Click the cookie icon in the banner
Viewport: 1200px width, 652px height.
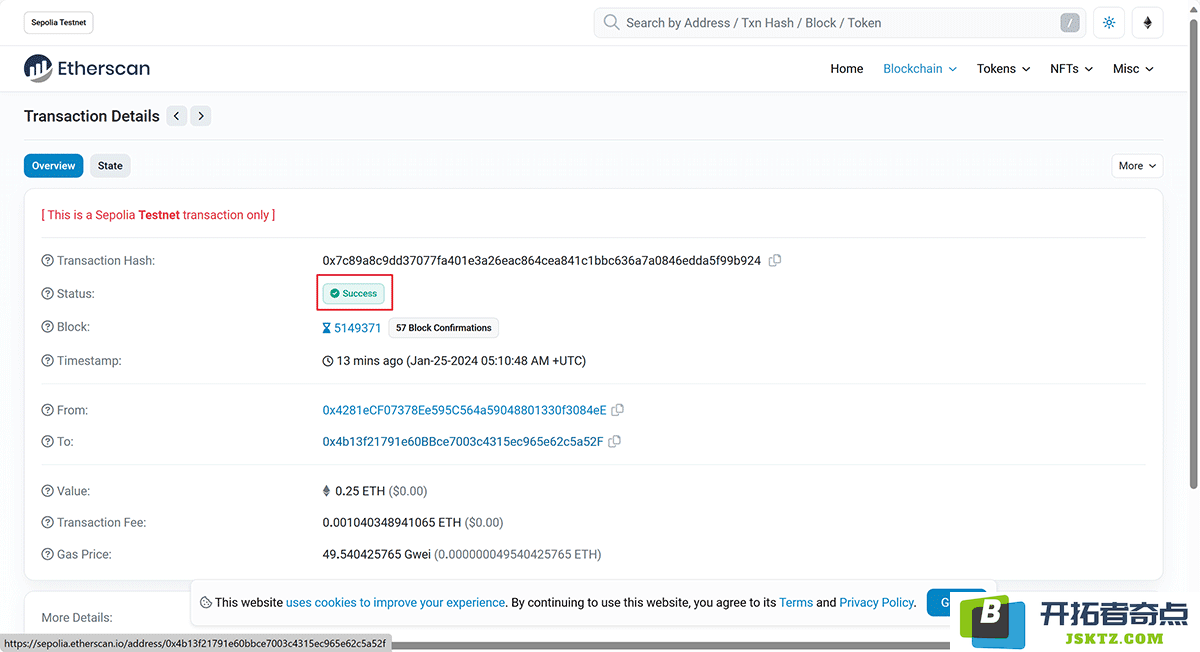(205, 603)
